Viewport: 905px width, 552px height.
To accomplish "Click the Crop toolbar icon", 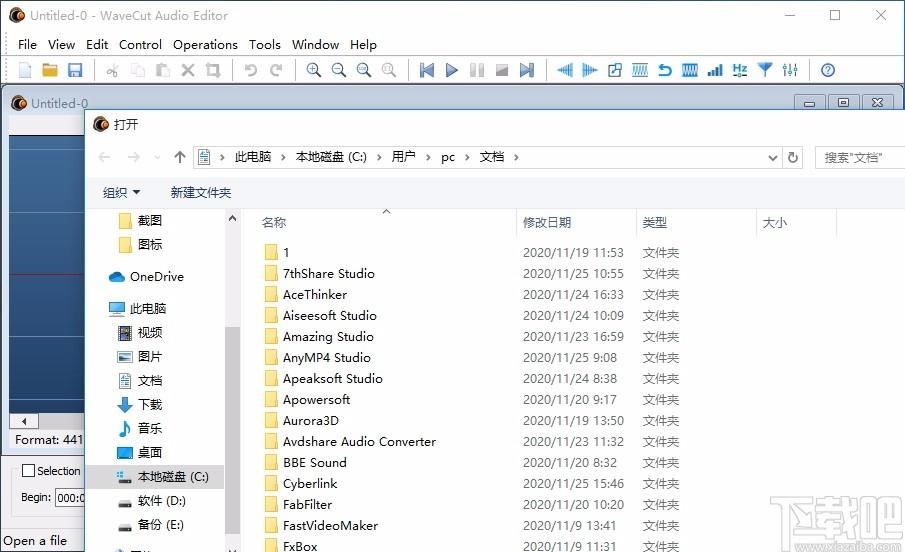I will [x=213, y=70].
